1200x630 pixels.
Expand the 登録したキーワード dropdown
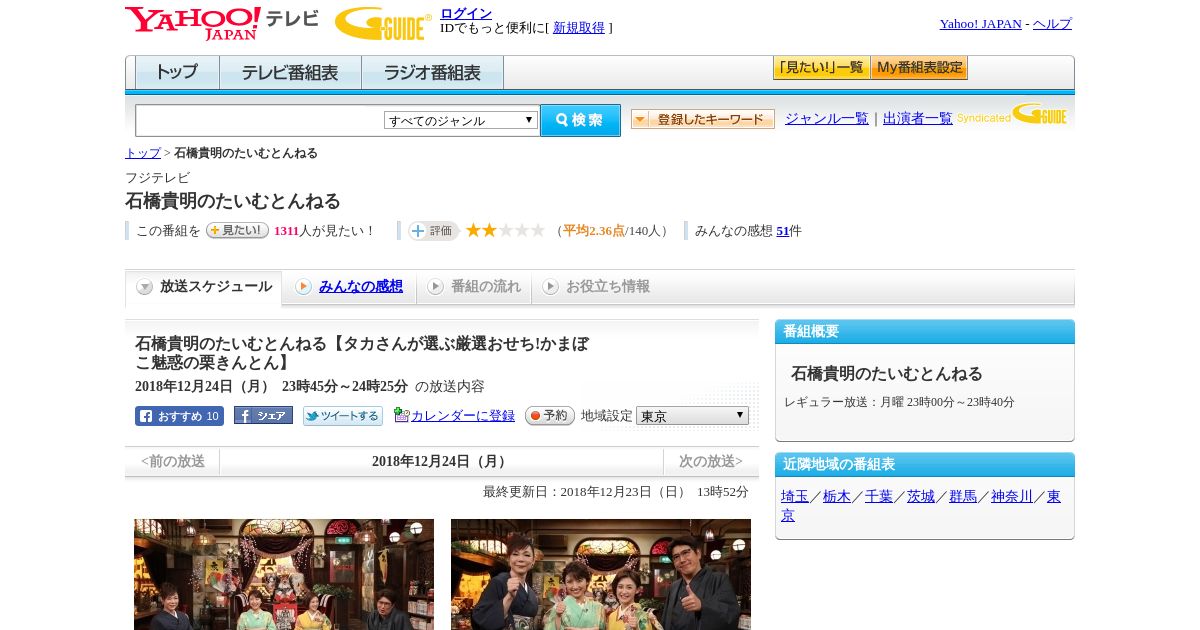coord(703,119)
